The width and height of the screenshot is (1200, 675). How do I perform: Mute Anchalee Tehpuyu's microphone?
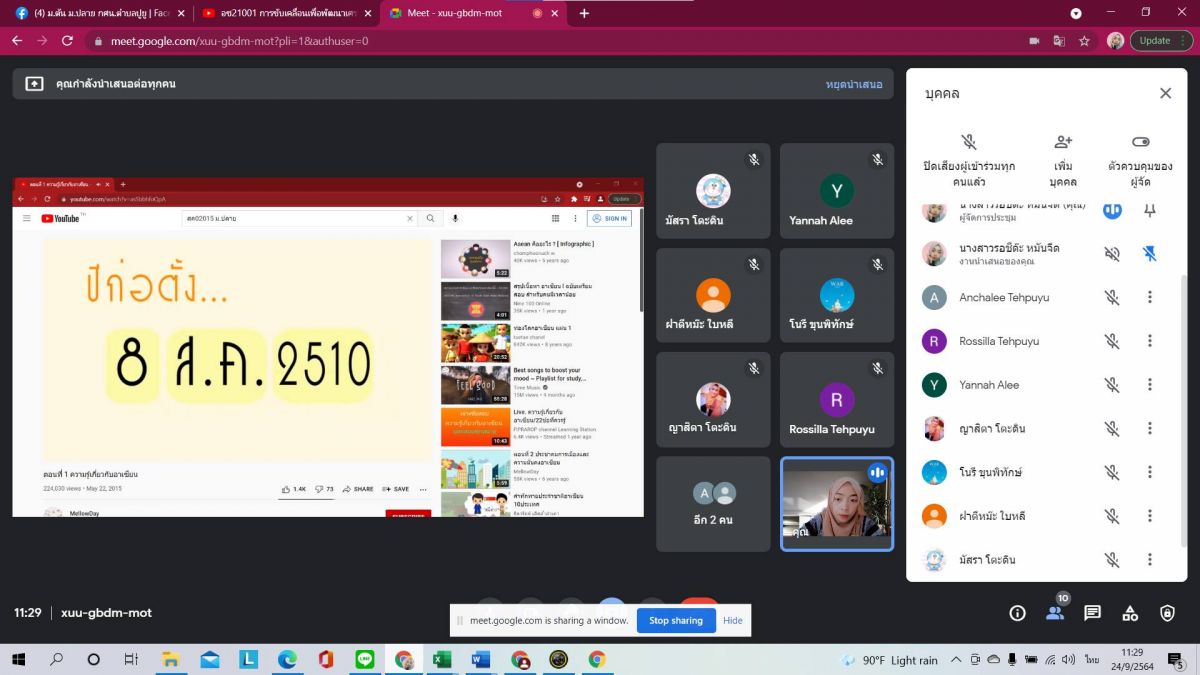pyautogui.click(x=1111, y=297)
